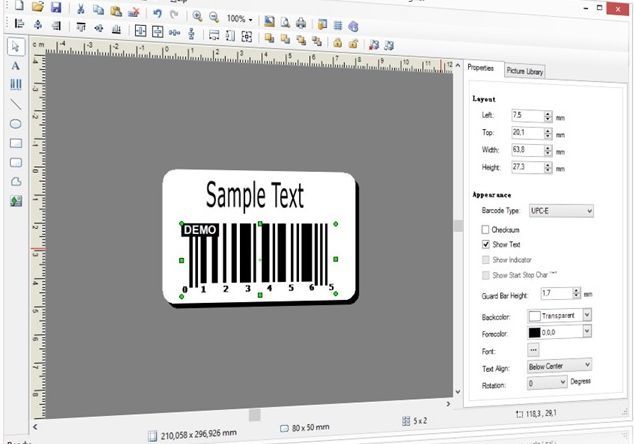Viewport: 635px width, 444px height.
Task: Uncheck the Show Text checkbox
Action: pyautogui.click(x=486, y=244)
